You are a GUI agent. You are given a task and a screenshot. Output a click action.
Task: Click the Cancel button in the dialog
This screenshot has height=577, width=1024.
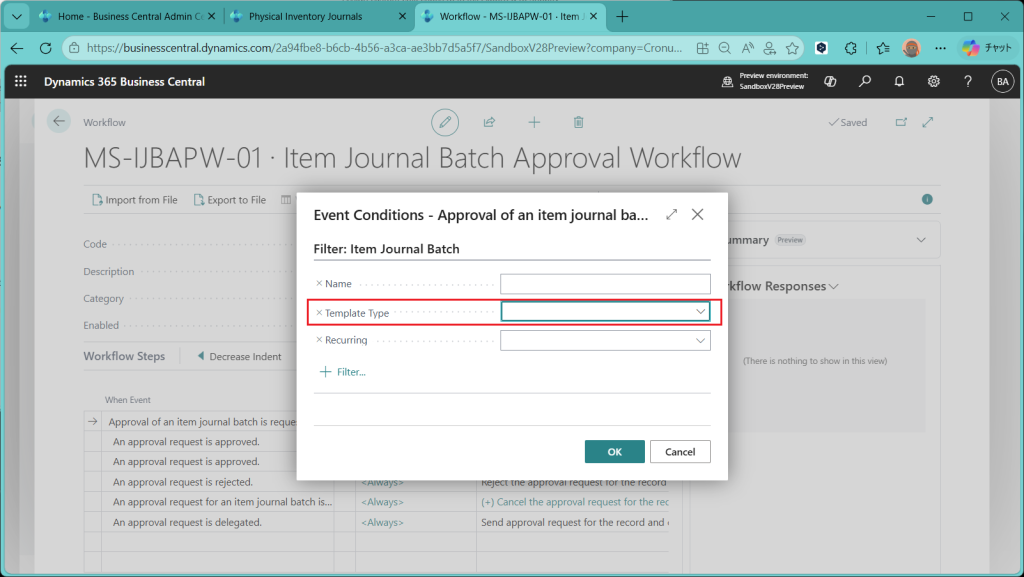[x=680, y=452]
